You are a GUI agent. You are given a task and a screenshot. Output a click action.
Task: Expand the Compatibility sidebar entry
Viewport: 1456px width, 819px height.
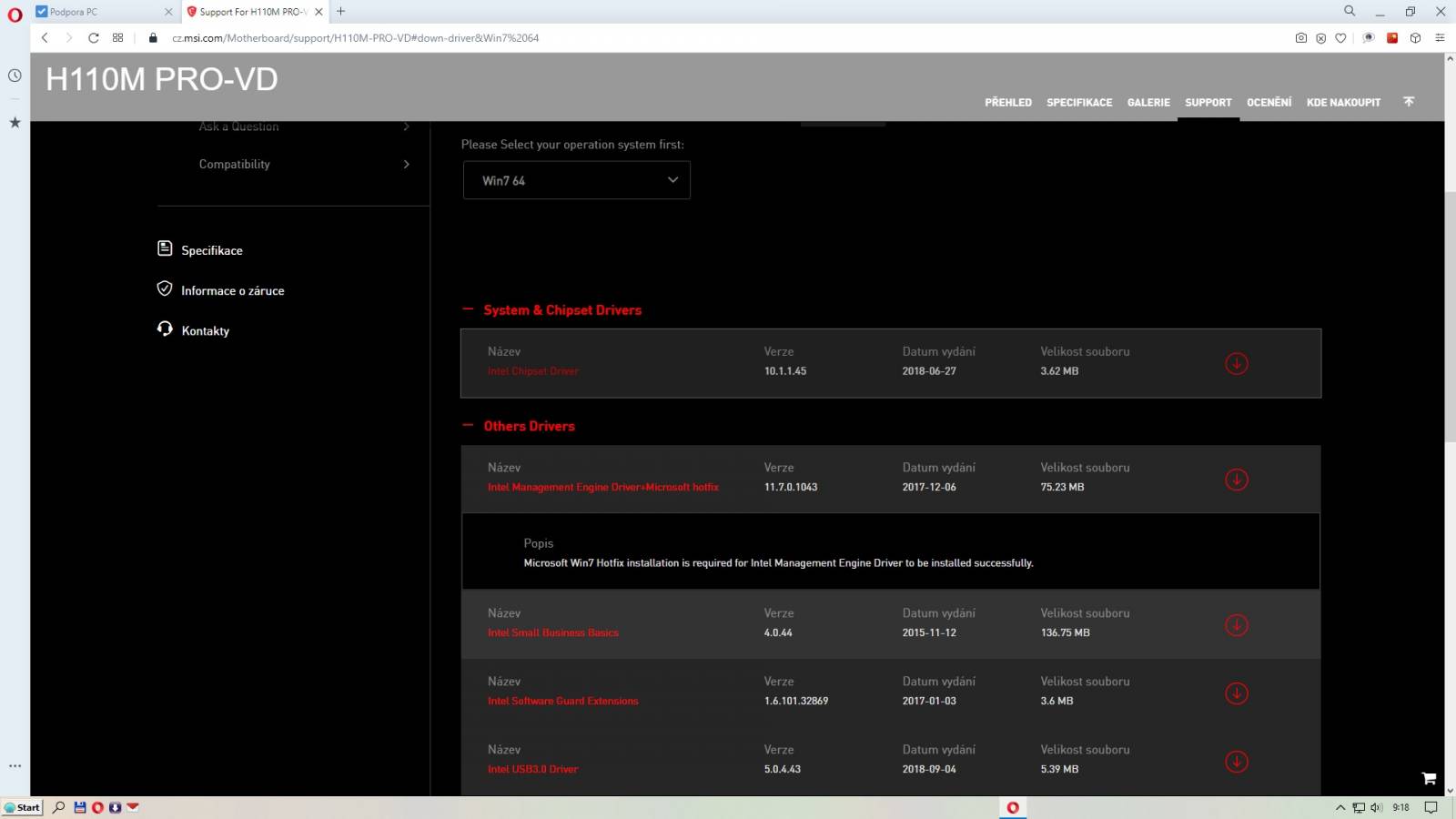(x=304, y=164)
